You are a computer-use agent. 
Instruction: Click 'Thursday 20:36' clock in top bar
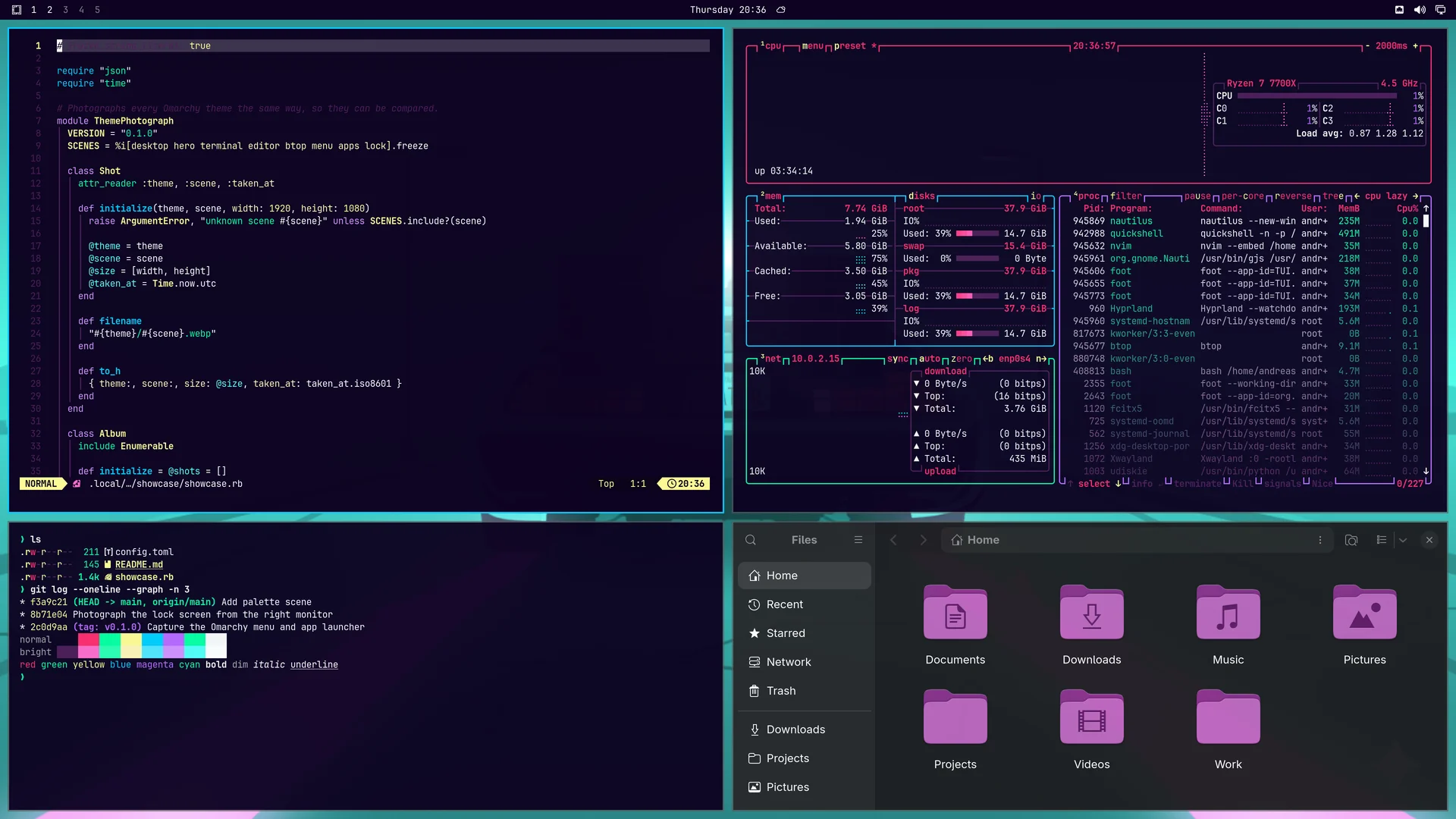point(728,10)
